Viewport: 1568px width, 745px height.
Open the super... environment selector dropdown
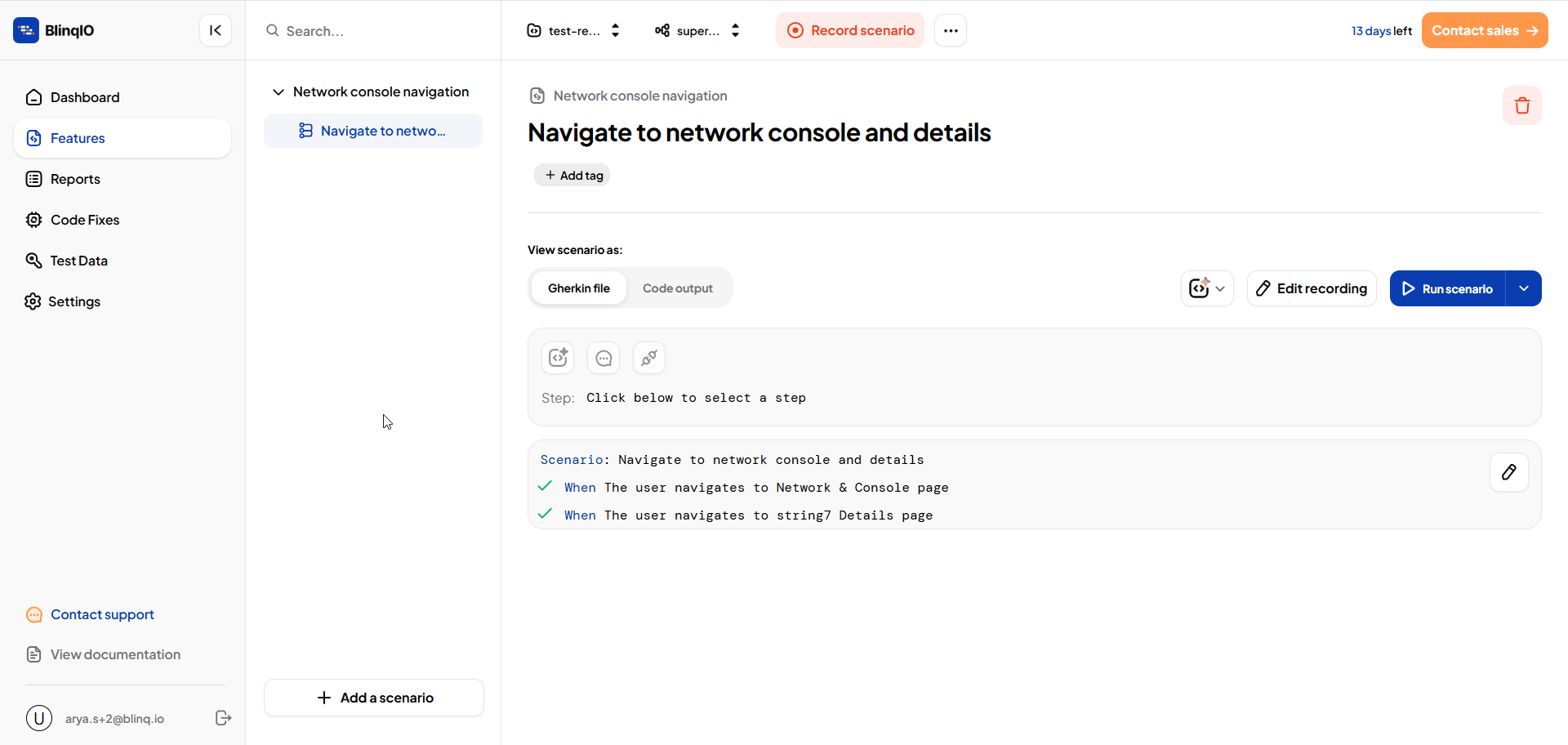click(697, 30)
